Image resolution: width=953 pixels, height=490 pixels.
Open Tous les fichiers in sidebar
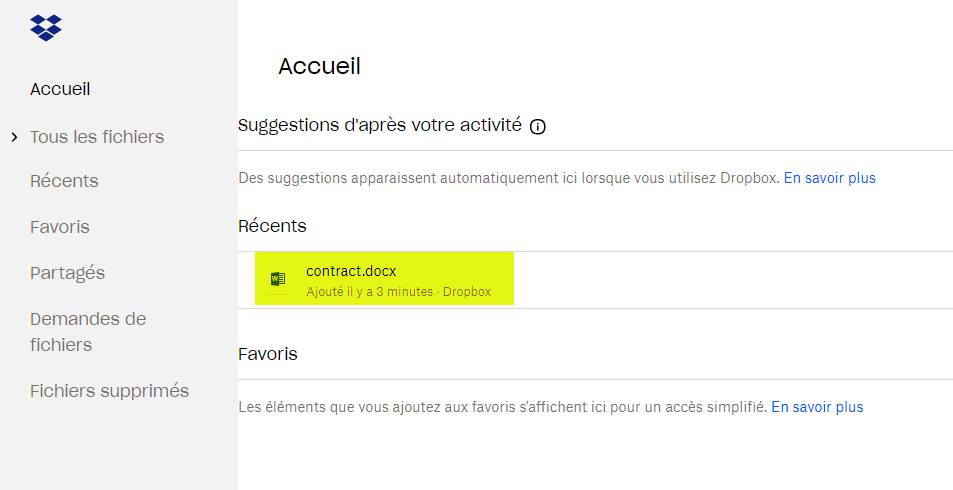pos(97,137)
